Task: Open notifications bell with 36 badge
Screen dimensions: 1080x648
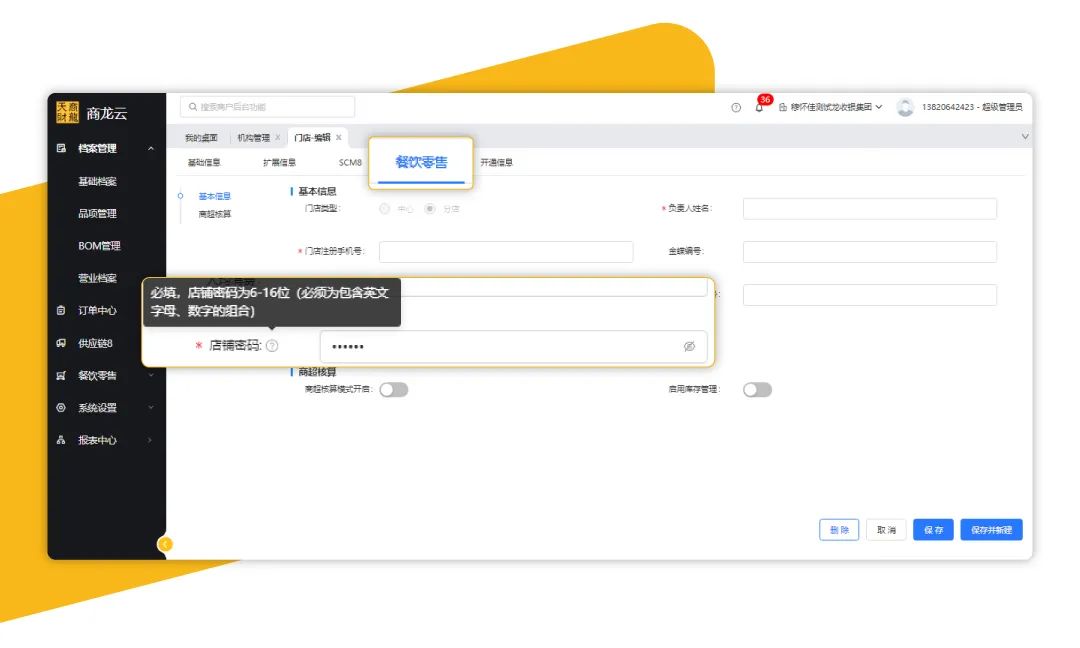Action: pos(759,107)
